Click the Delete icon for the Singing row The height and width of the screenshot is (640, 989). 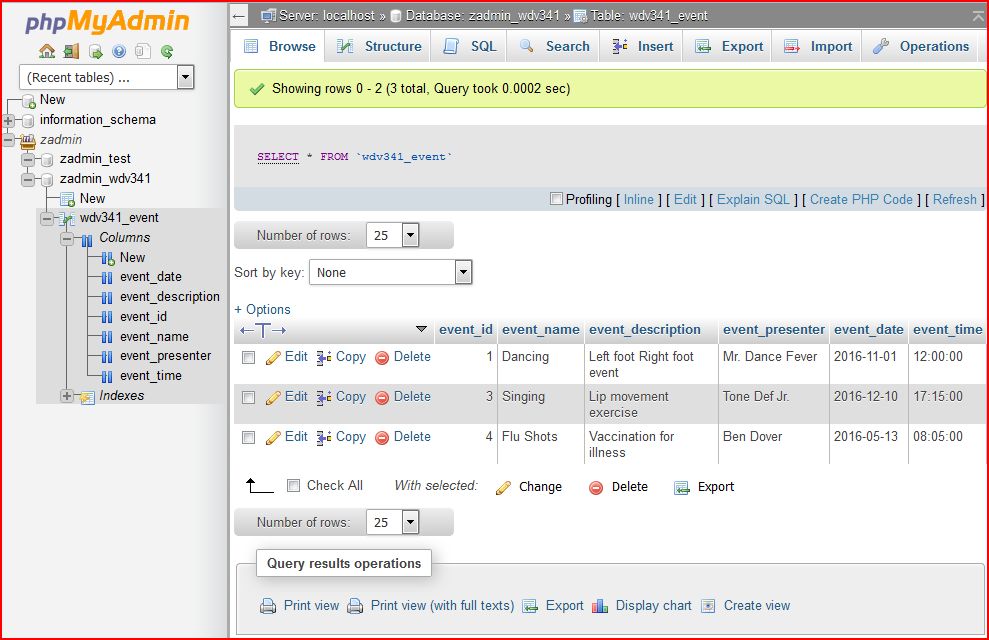382,397
